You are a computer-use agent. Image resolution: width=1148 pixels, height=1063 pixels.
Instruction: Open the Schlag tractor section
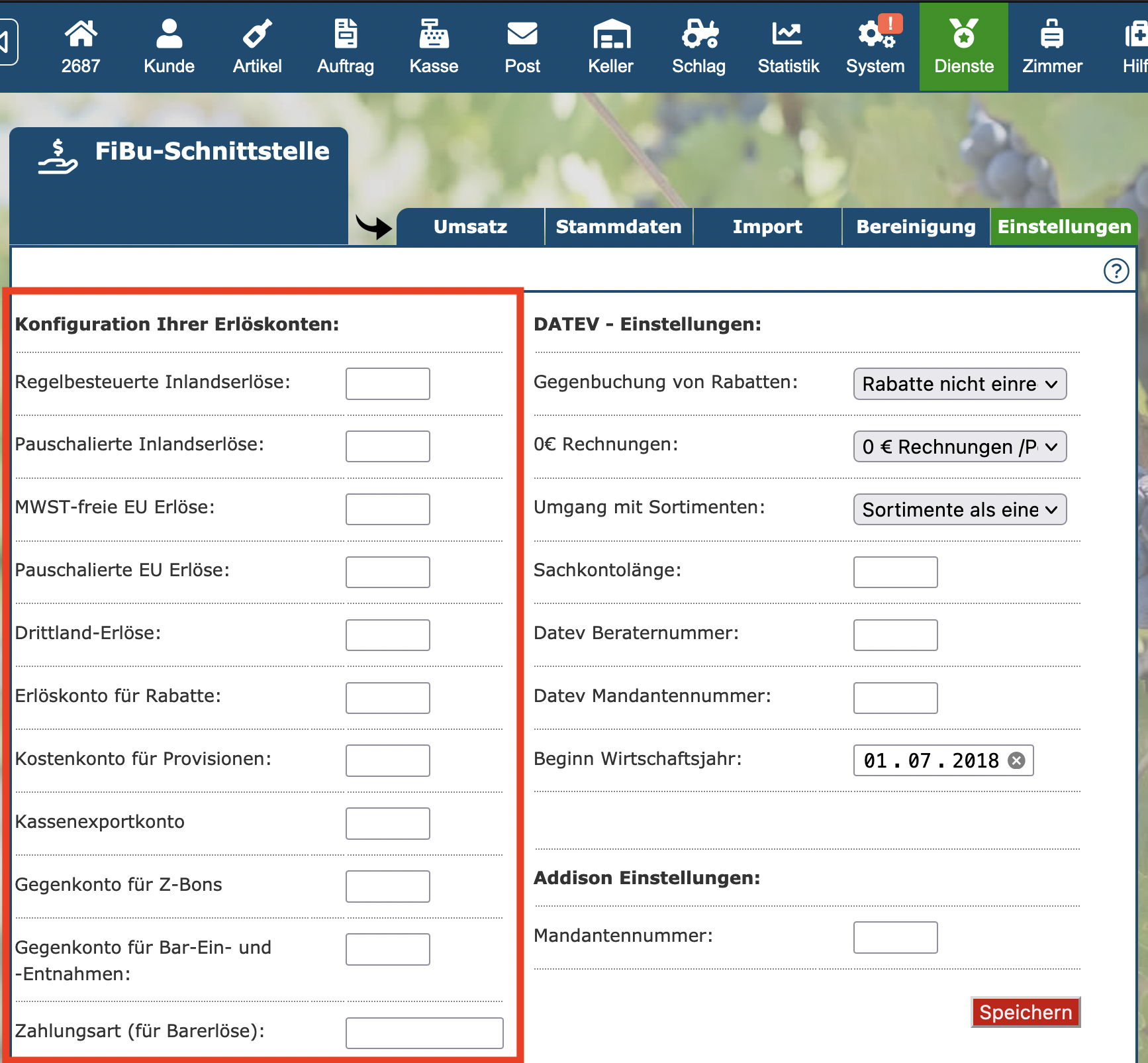698,46
